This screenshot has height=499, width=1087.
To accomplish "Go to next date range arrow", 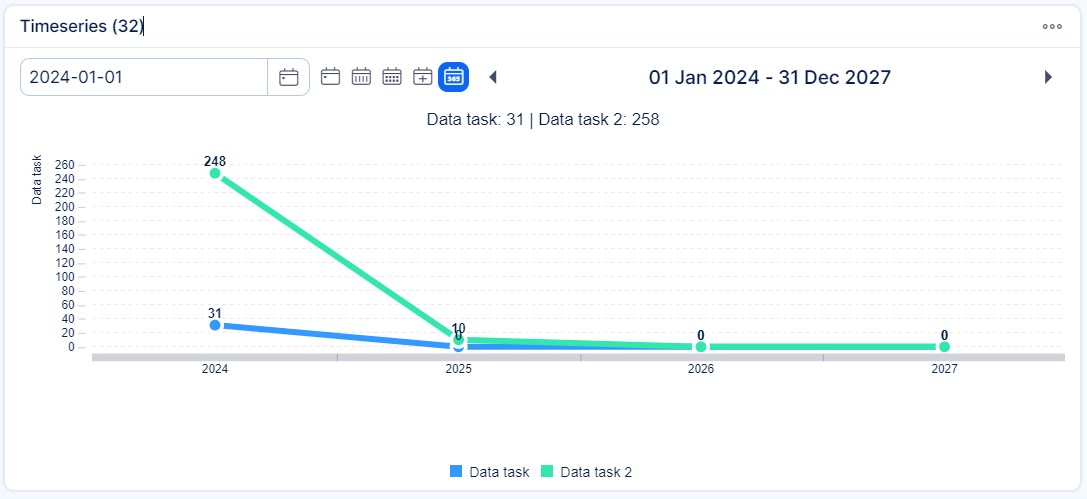I will [x=1048, y=77].
